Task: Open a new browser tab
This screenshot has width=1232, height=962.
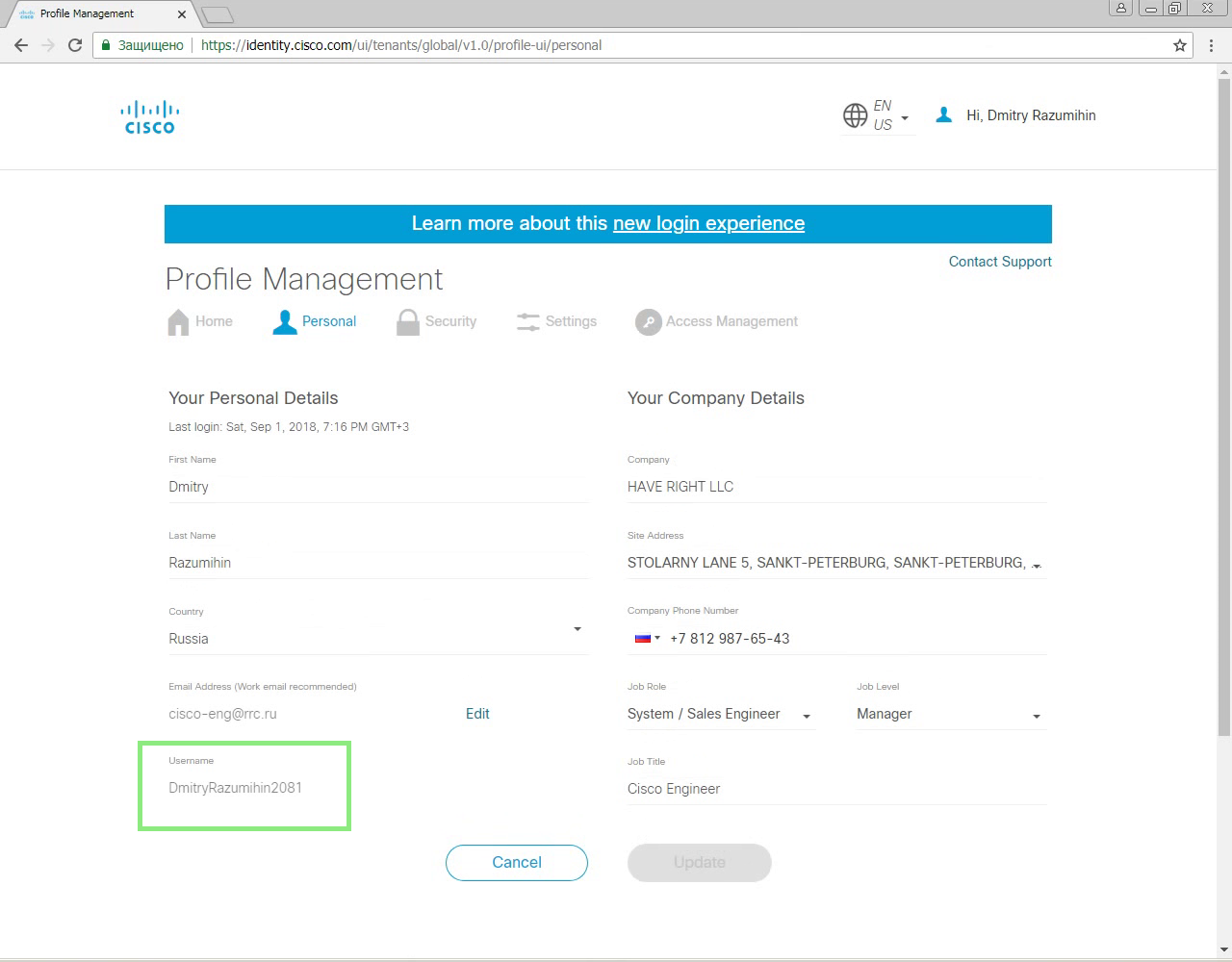Action: 218,14
